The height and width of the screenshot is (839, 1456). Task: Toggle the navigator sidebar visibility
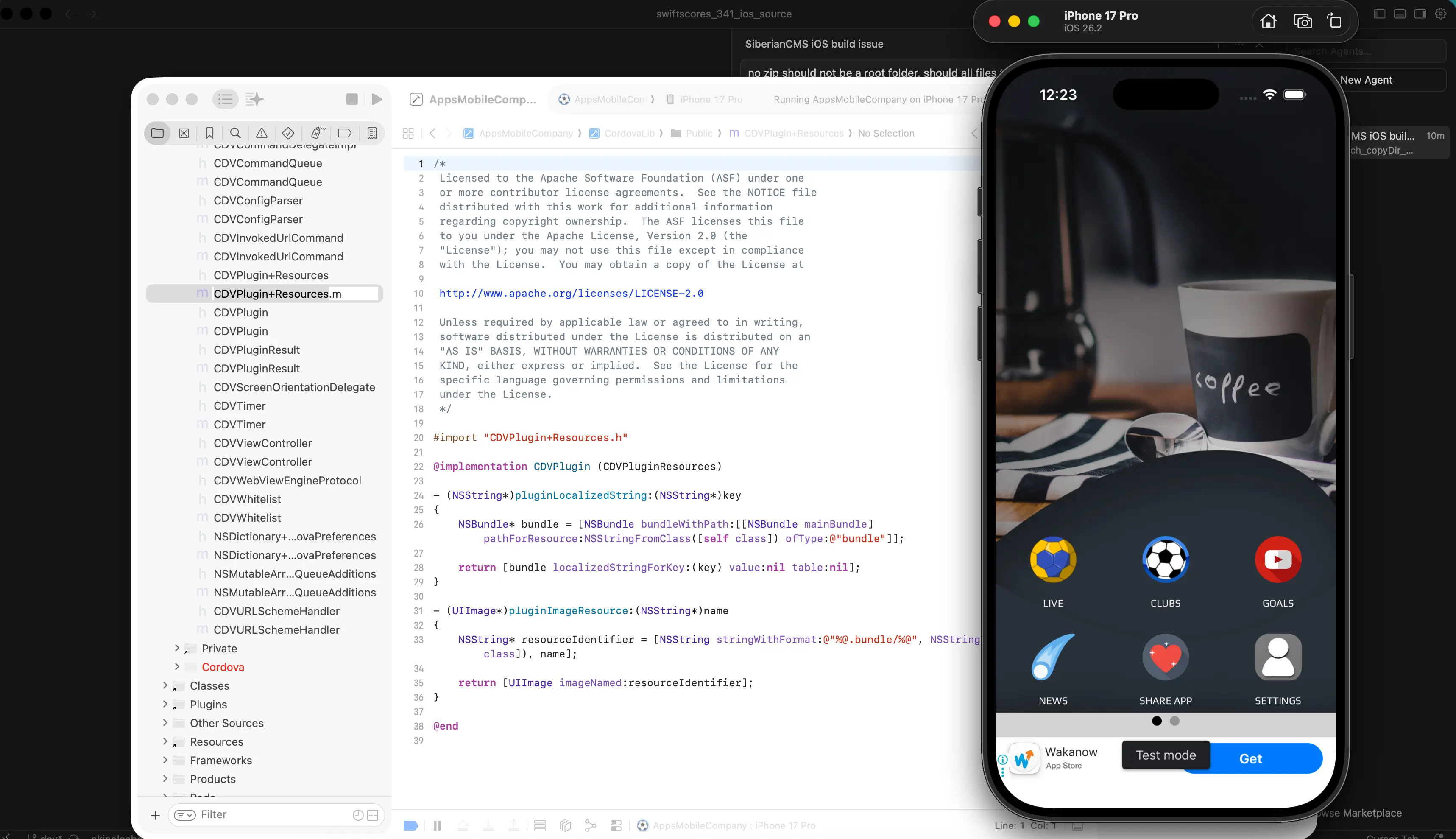[x=225, y=99]
